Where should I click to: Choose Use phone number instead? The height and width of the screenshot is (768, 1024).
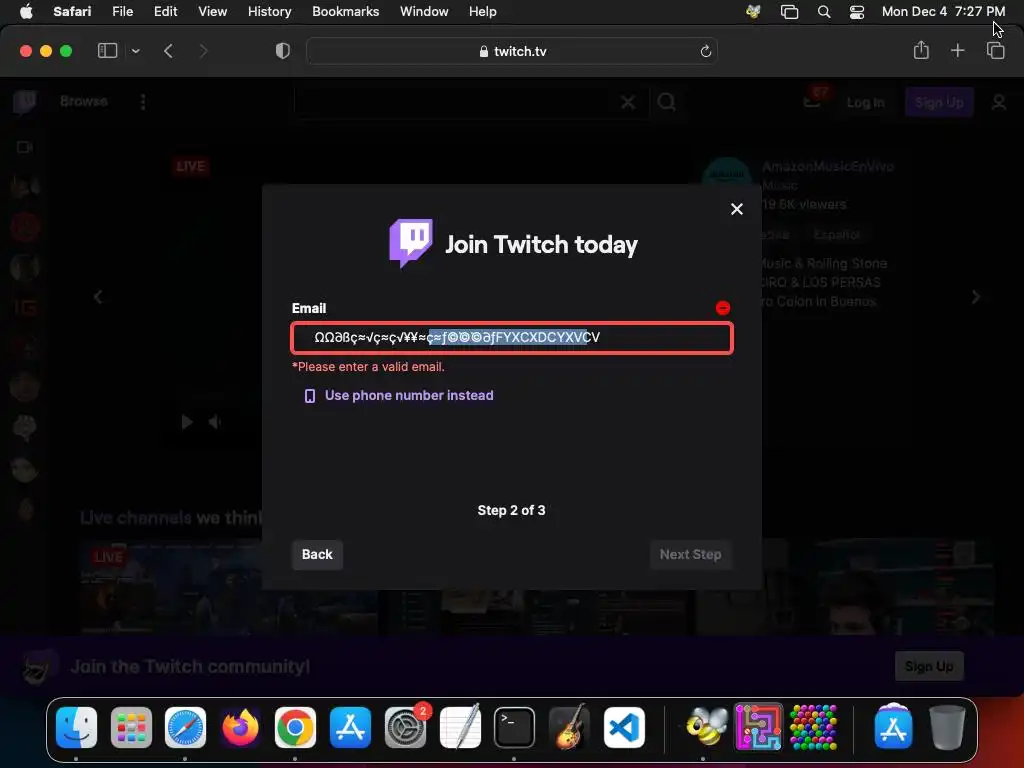(409, 395)
